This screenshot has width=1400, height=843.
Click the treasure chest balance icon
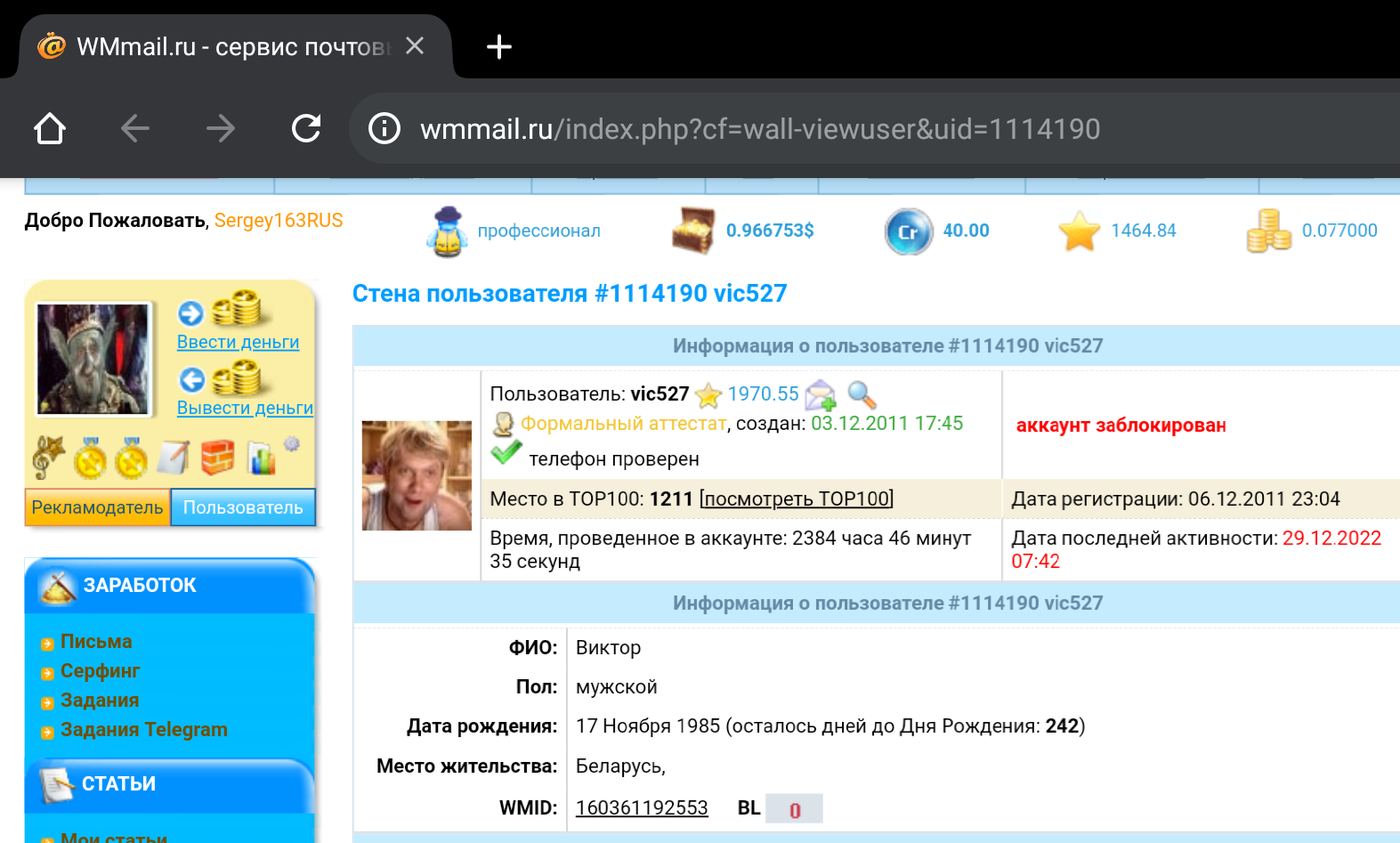[692, 231]
